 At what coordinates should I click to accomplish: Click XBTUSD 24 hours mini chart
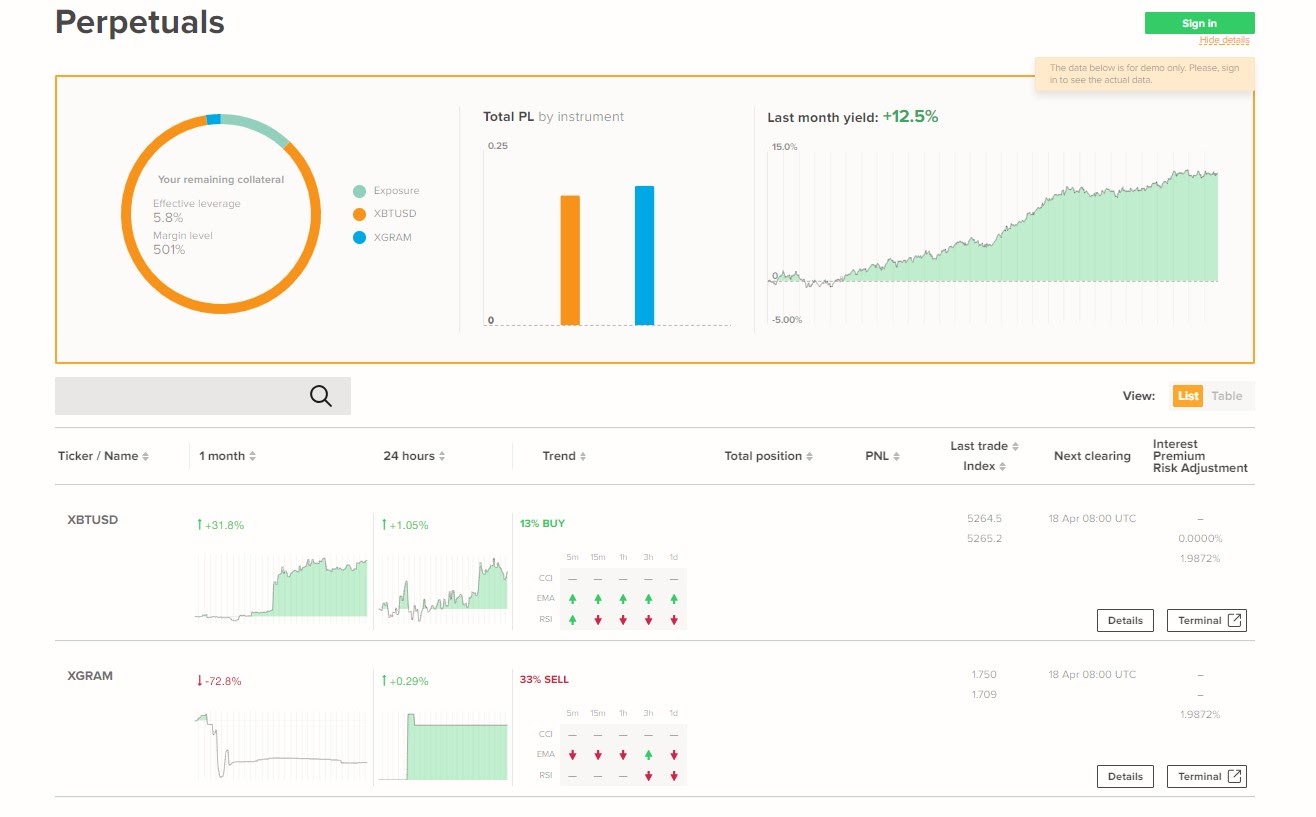pyautogui.click(x=443, y=588)
